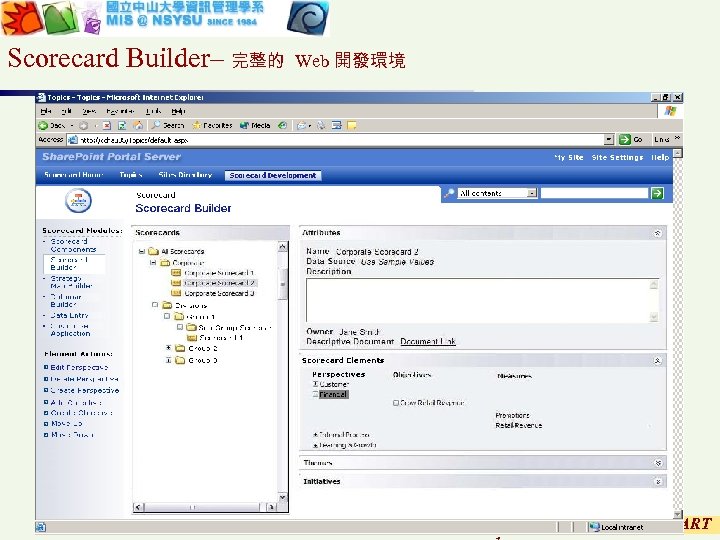Switch to the Scorecard Home tab
Screen dimensions: 720x540
[73, 175]
